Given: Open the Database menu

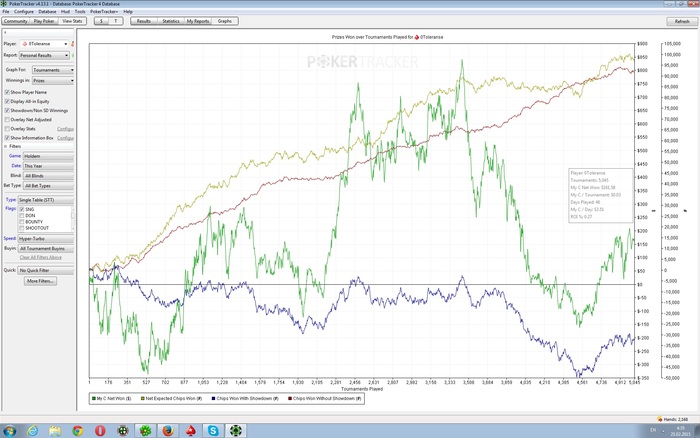Looking at the screenshot, I should coord(47,12).
